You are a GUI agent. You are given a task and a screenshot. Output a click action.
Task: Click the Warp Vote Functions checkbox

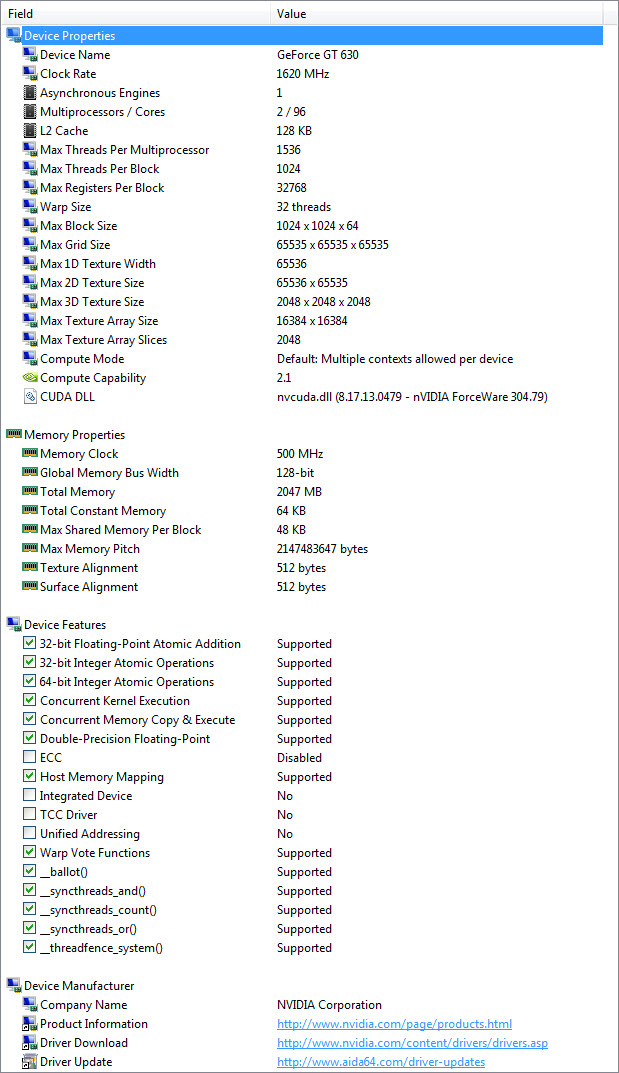coord(29,853)
